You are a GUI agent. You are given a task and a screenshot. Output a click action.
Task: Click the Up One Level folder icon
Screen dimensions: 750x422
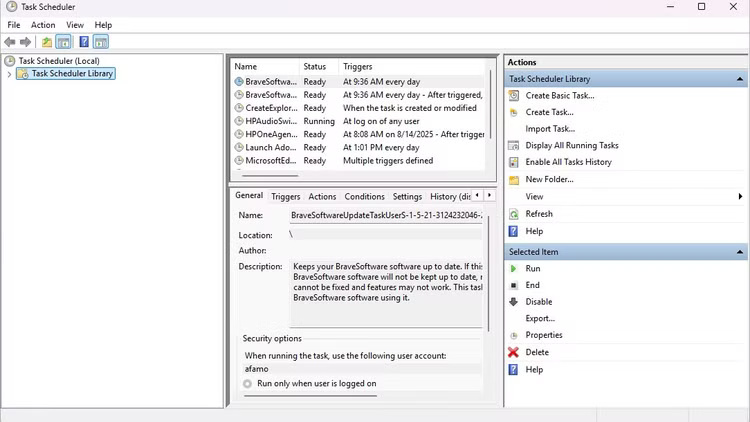pos(47,42)
